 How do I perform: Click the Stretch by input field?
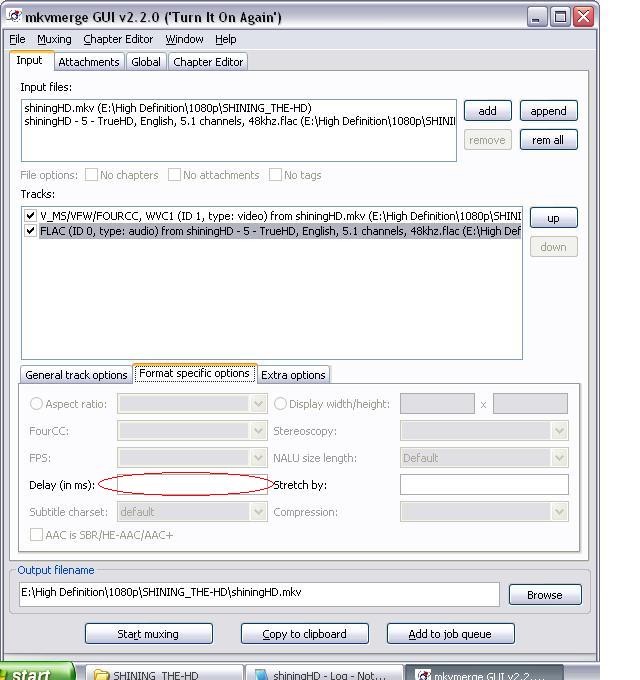tap(484, 484)
